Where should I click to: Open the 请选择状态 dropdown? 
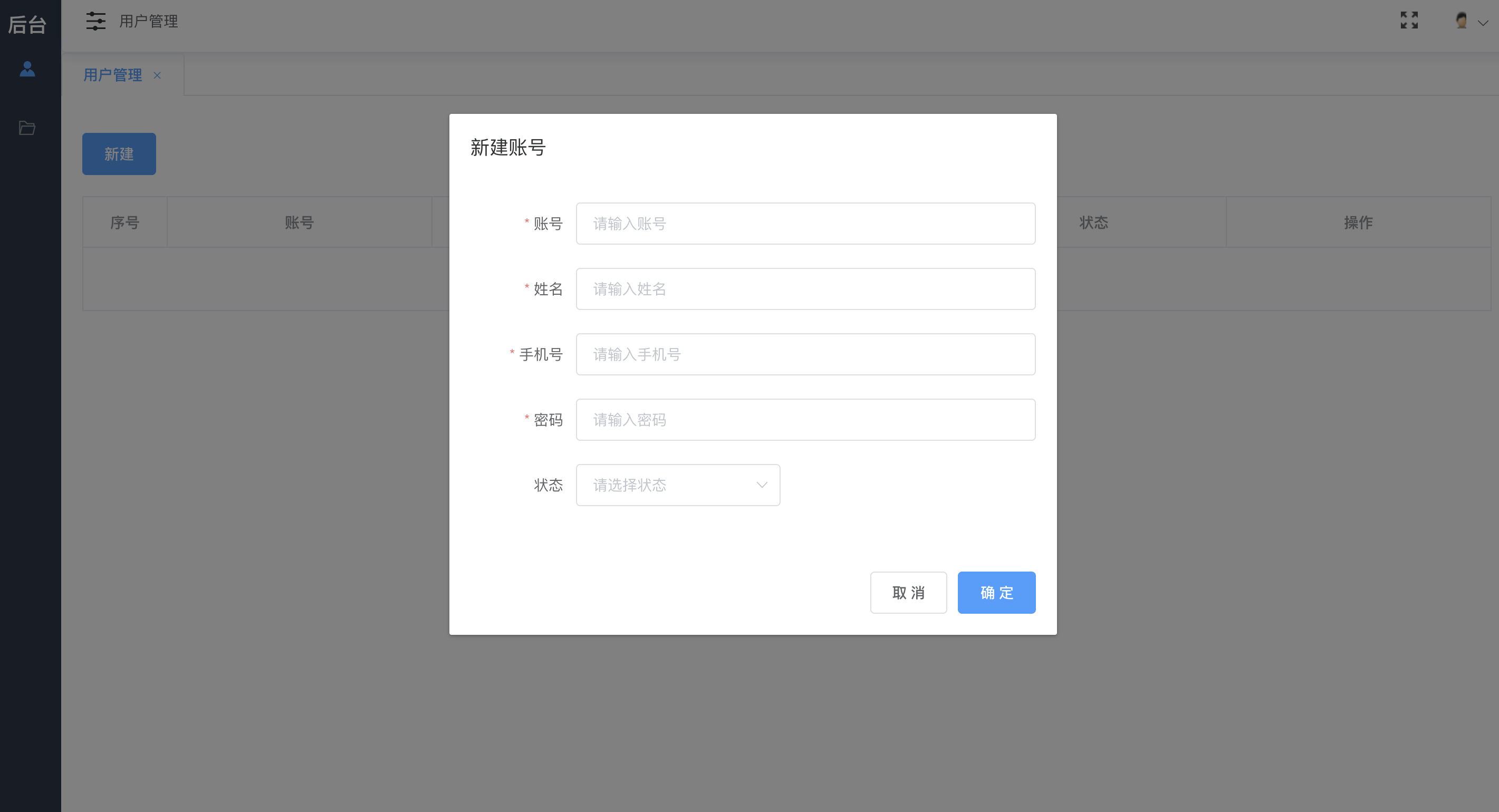[669, 485]
